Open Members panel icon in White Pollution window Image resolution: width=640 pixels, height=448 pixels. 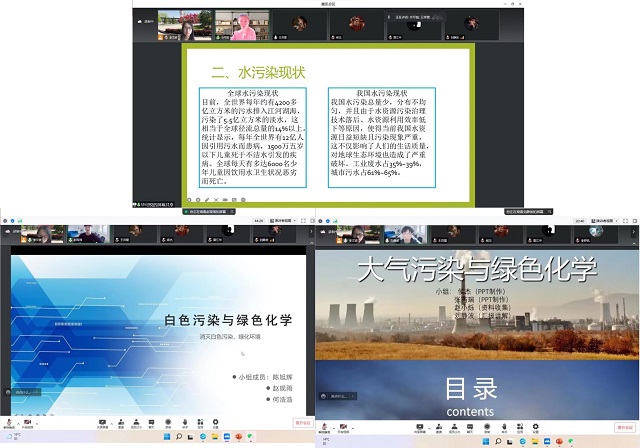point(136,424)
